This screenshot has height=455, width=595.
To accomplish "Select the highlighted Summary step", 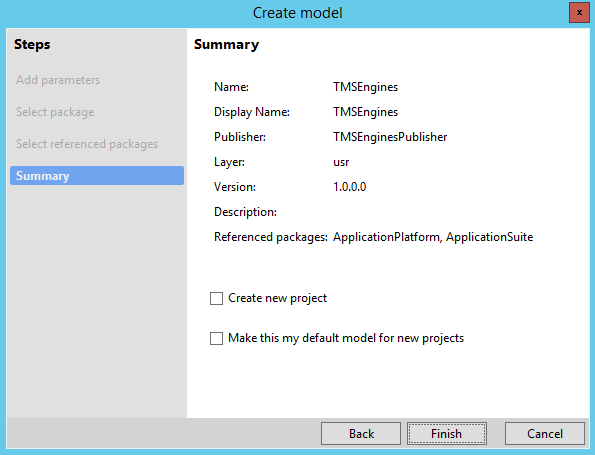I will (x=97, y=176).
